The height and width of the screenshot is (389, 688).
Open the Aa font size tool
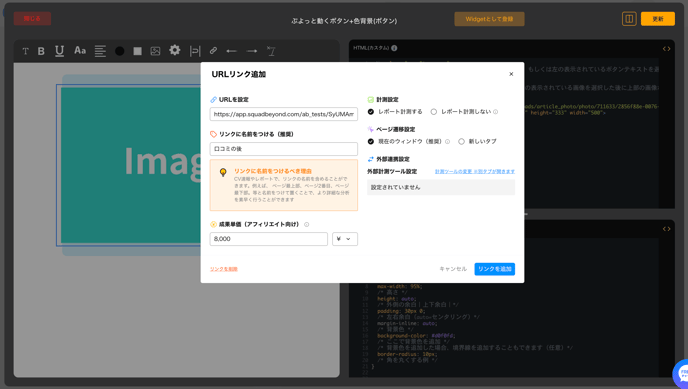click(80, 51)
